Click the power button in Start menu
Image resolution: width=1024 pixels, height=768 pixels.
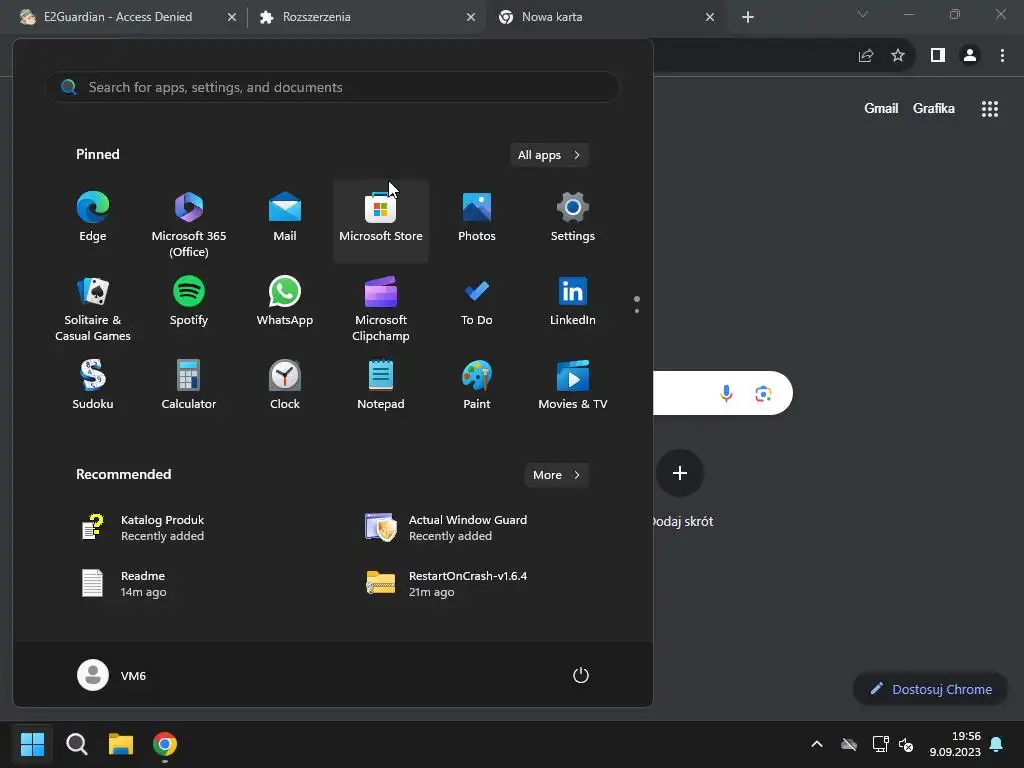pyautogui.click(x=581, y=675)
